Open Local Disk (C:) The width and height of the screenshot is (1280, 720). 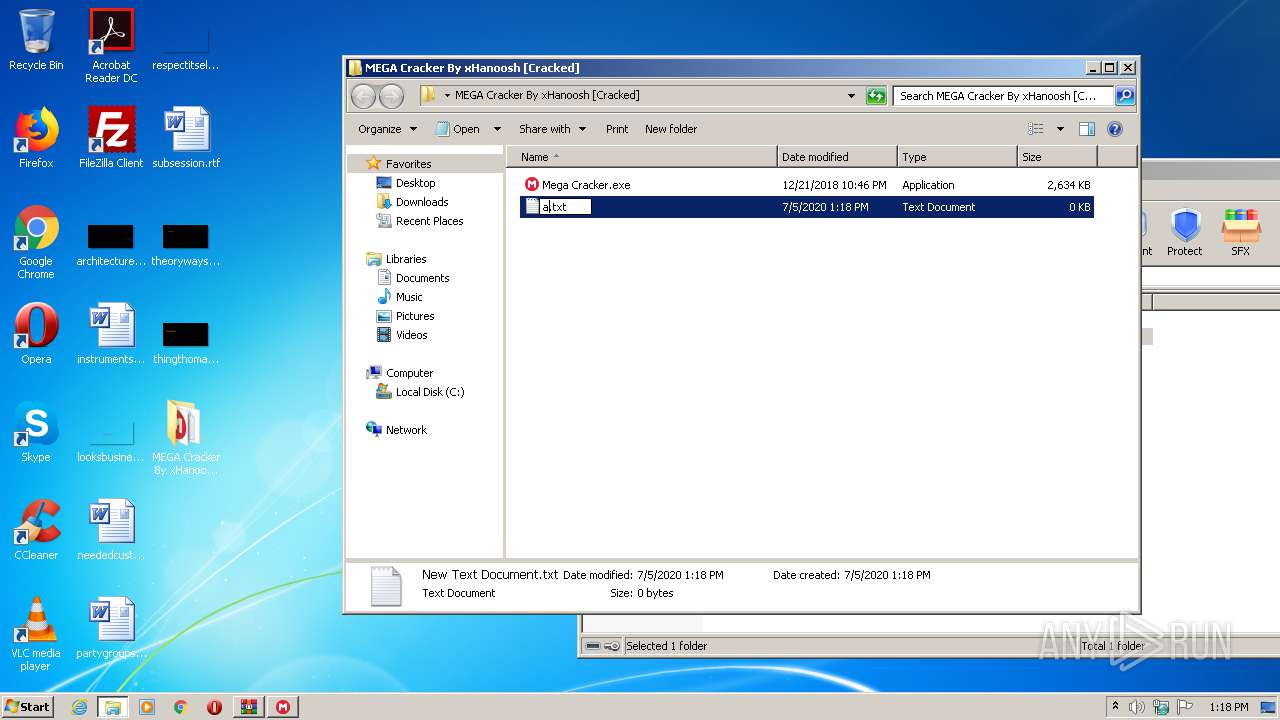[430, 392]
